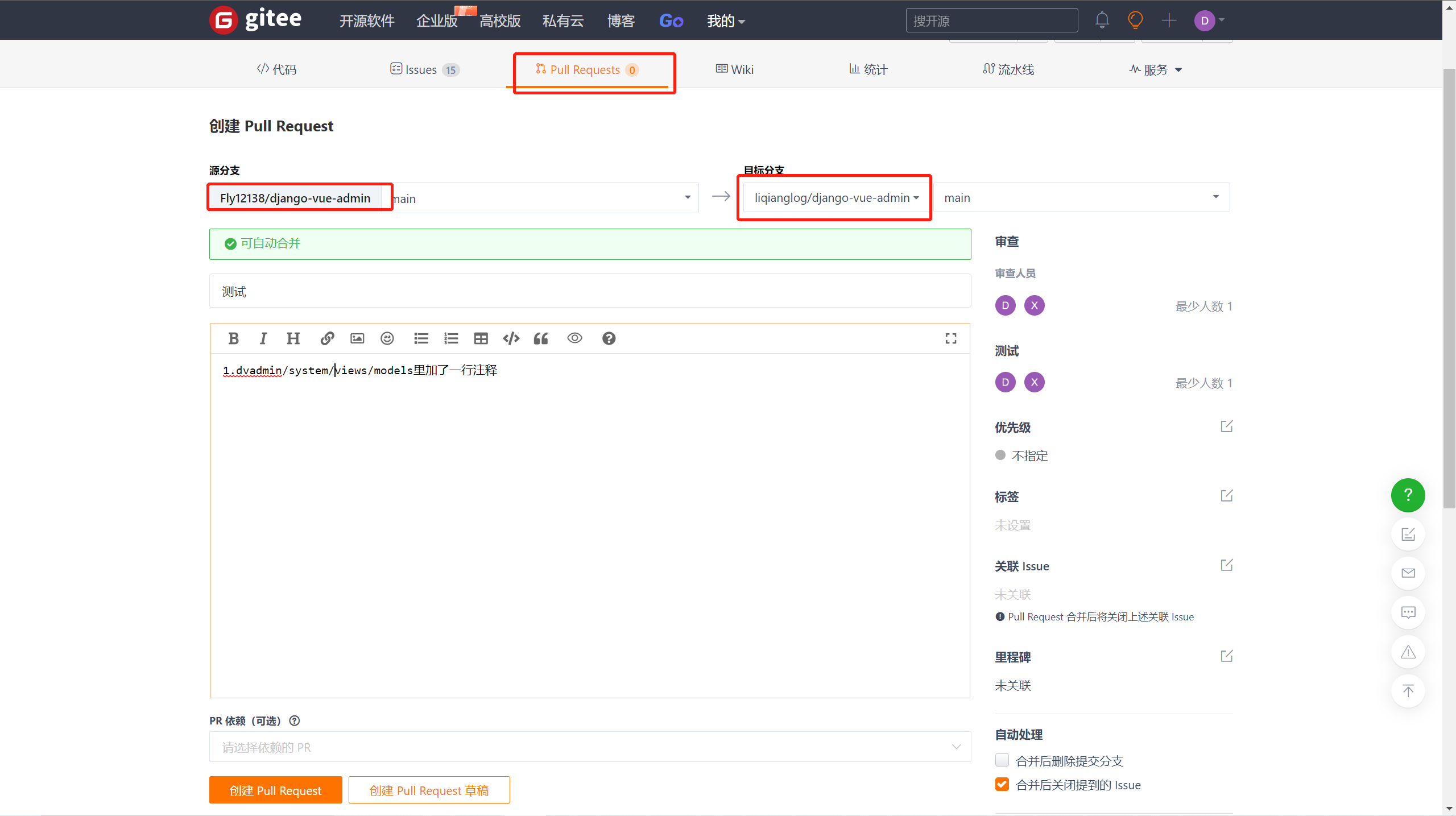Viewport: 1456px width, 816px height.
Task: Open the PR 依赖 selection dropdown
Action: pyautogui.click(x=590, y=747)
